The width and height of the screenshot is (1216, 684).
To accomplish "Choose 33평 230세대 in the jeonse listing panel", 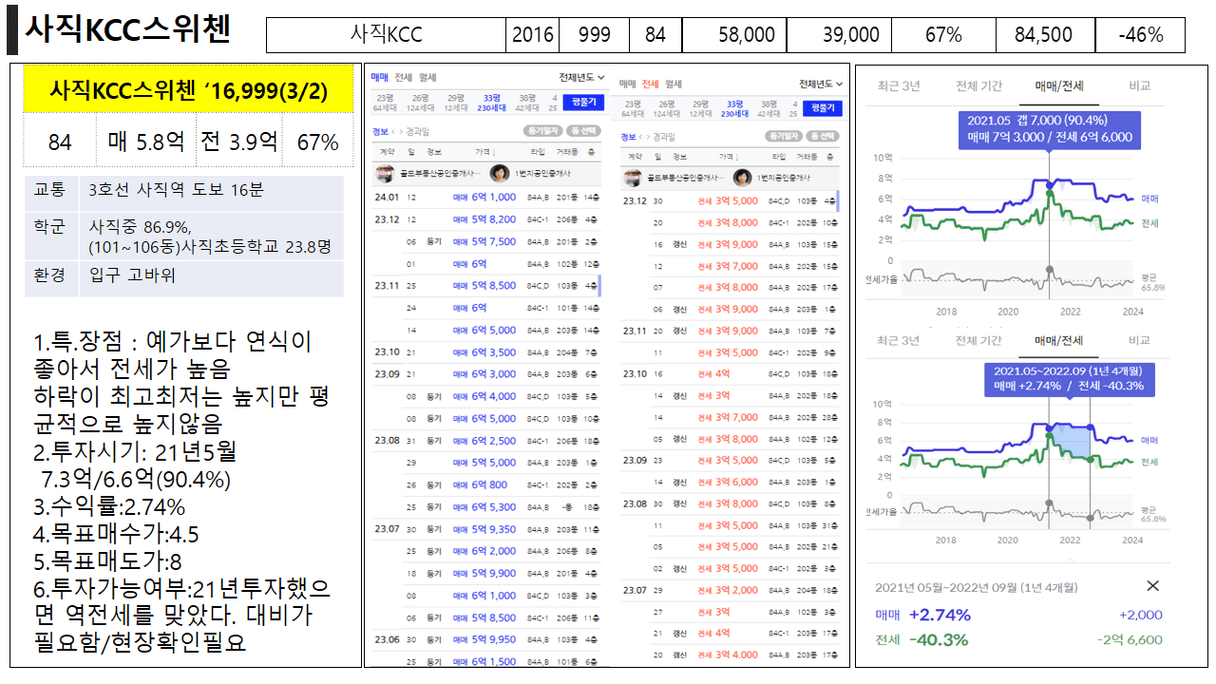I will pos(735,107).
